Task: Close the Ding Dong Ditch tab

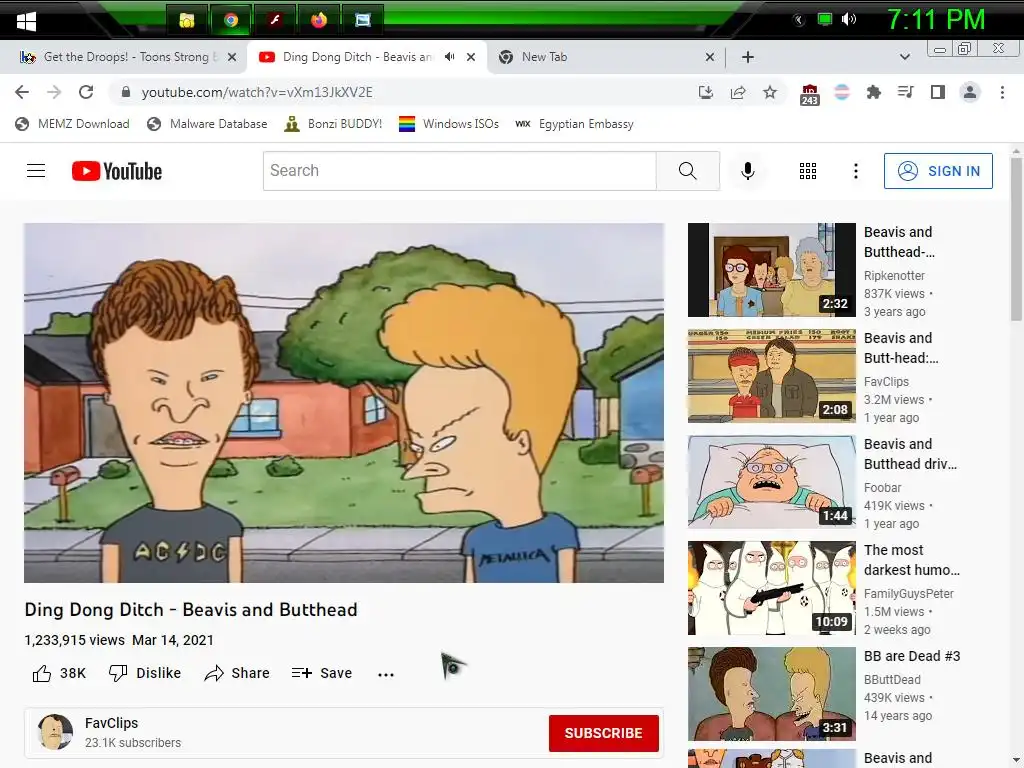Action: 471,57
